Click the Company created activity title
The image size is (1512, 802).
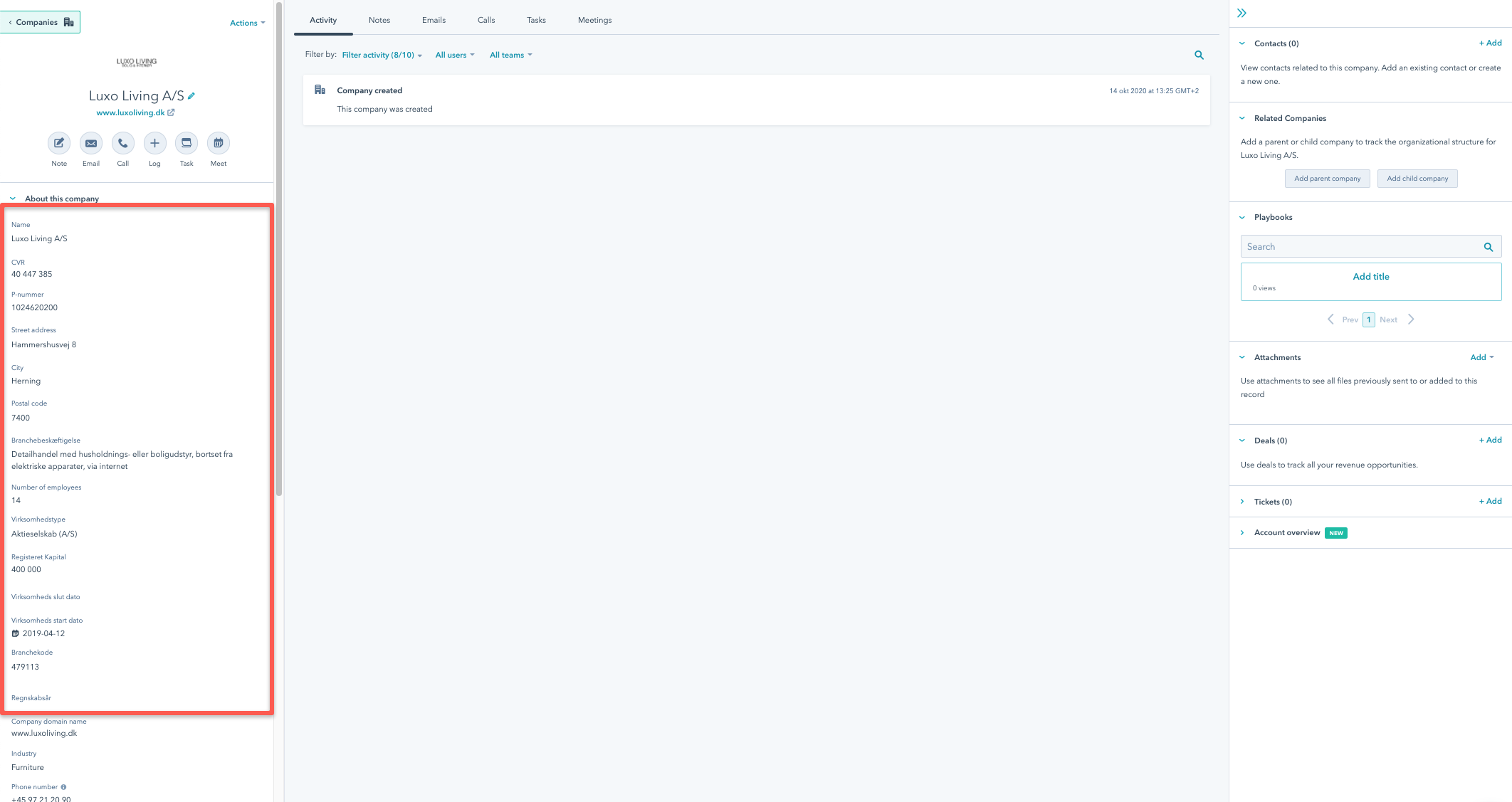tap(369, 90)
